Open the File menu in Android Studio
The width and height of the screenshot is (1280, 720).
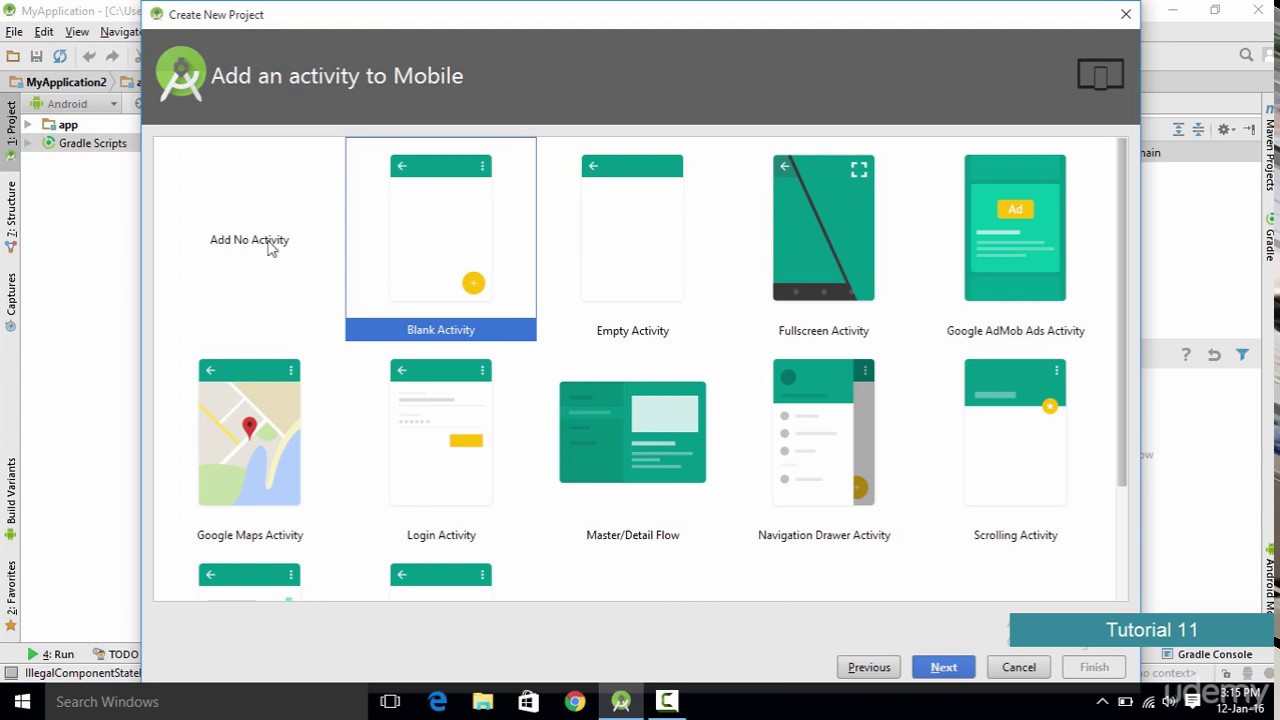14,32
